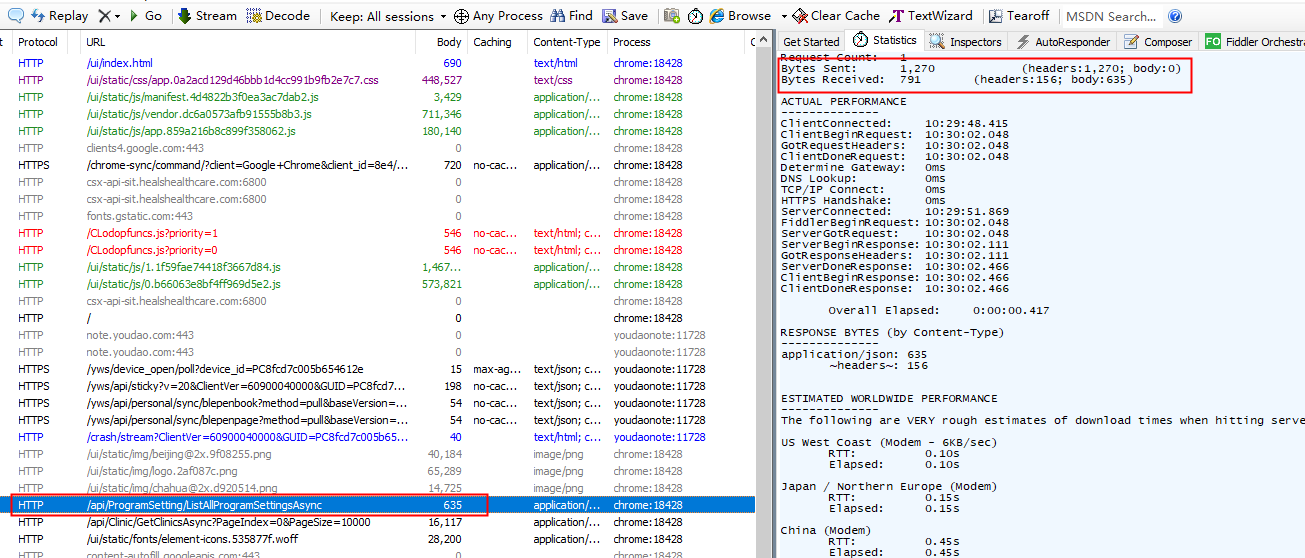The image size is (1305, 558).
Task: Click Clear Cache in toolbar
Action: pyautogui.click(x=836, y=16)
